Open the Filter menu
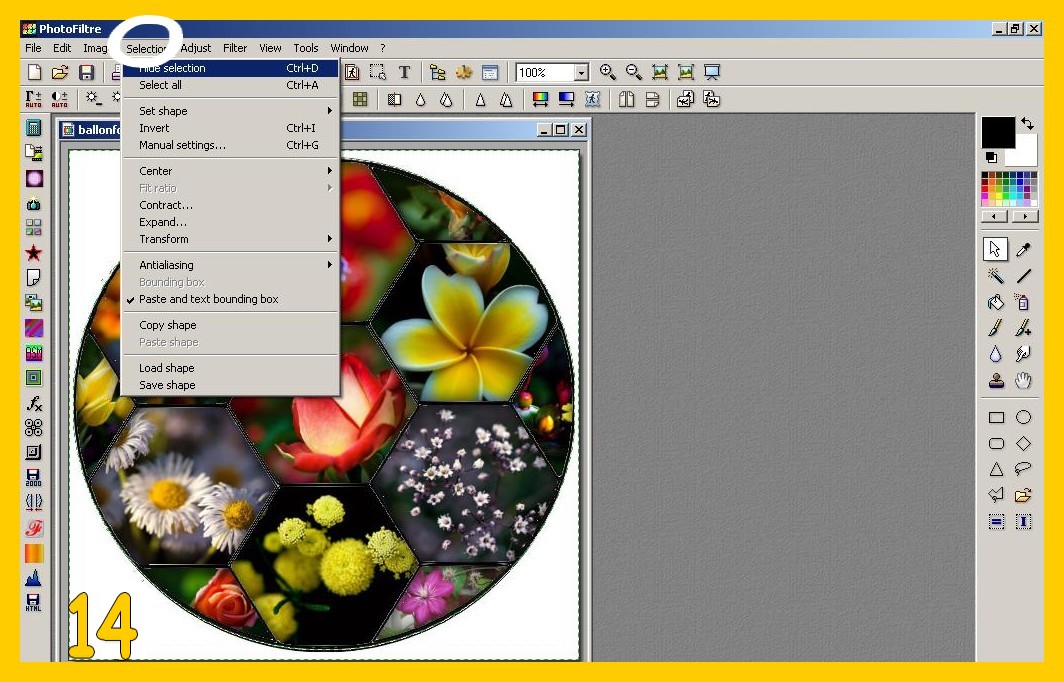1064x682 pixels. coord(235,48)
